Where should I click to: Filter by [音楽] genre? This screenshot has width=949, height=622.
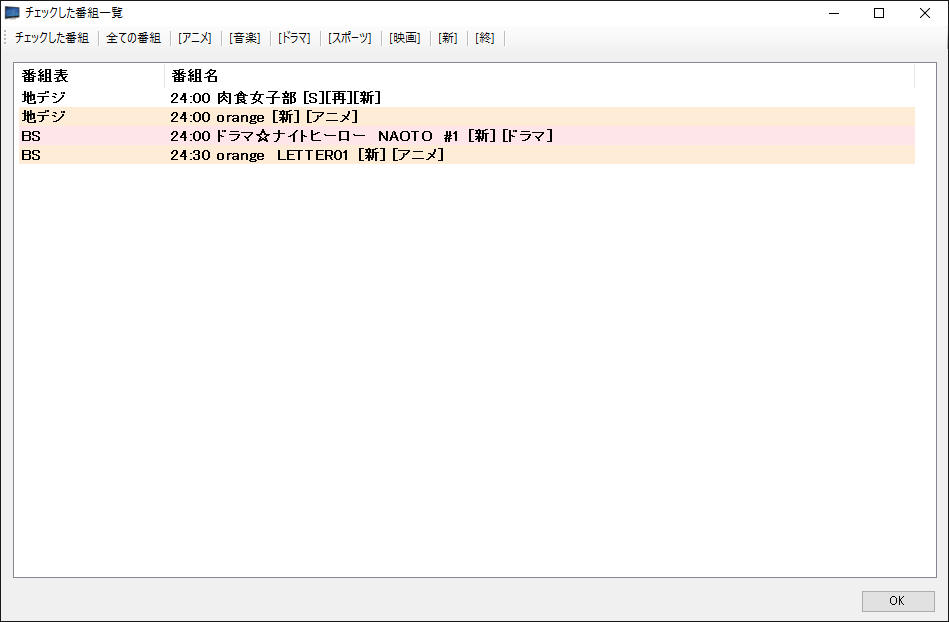tap(245, 38)
